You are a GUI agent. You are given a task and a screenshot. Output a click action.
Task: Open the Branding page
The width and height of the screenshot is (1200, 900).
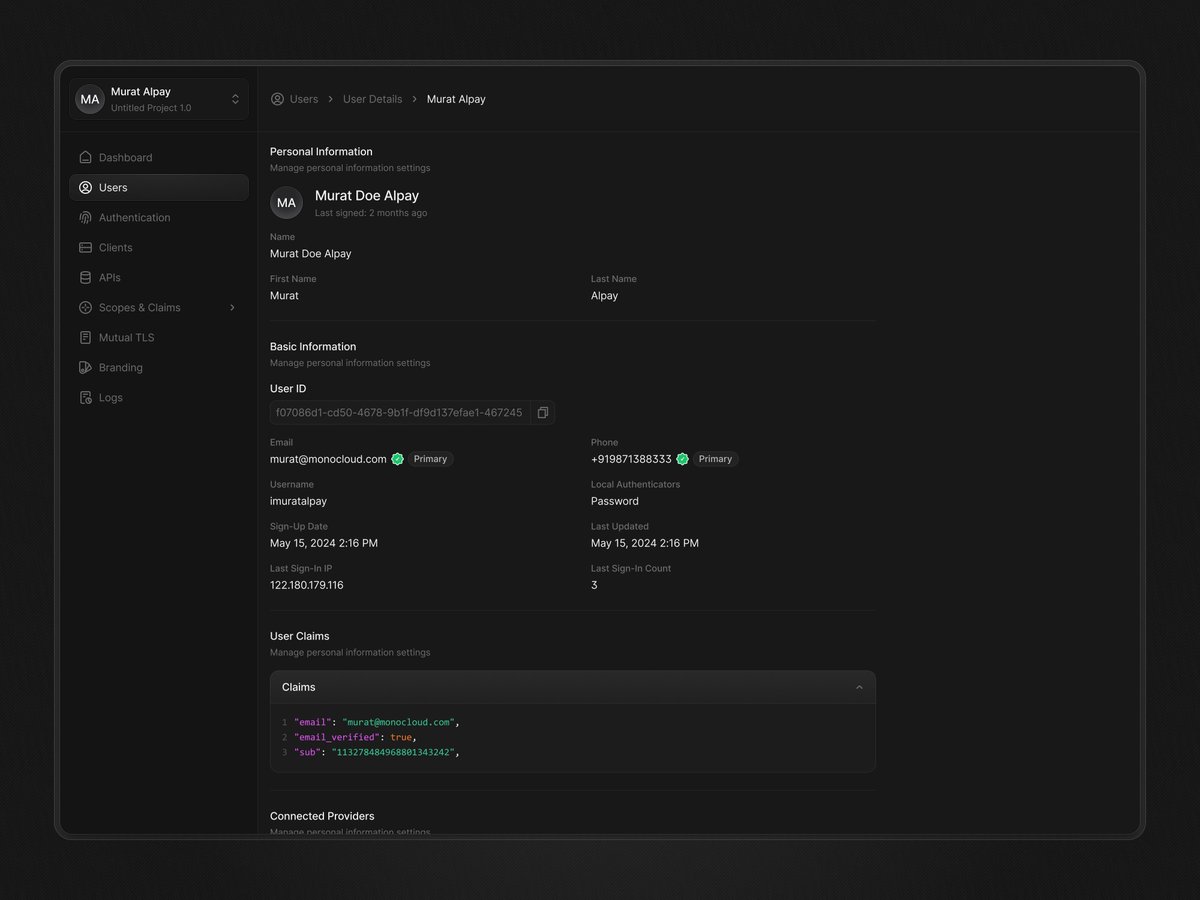point(159,367)
